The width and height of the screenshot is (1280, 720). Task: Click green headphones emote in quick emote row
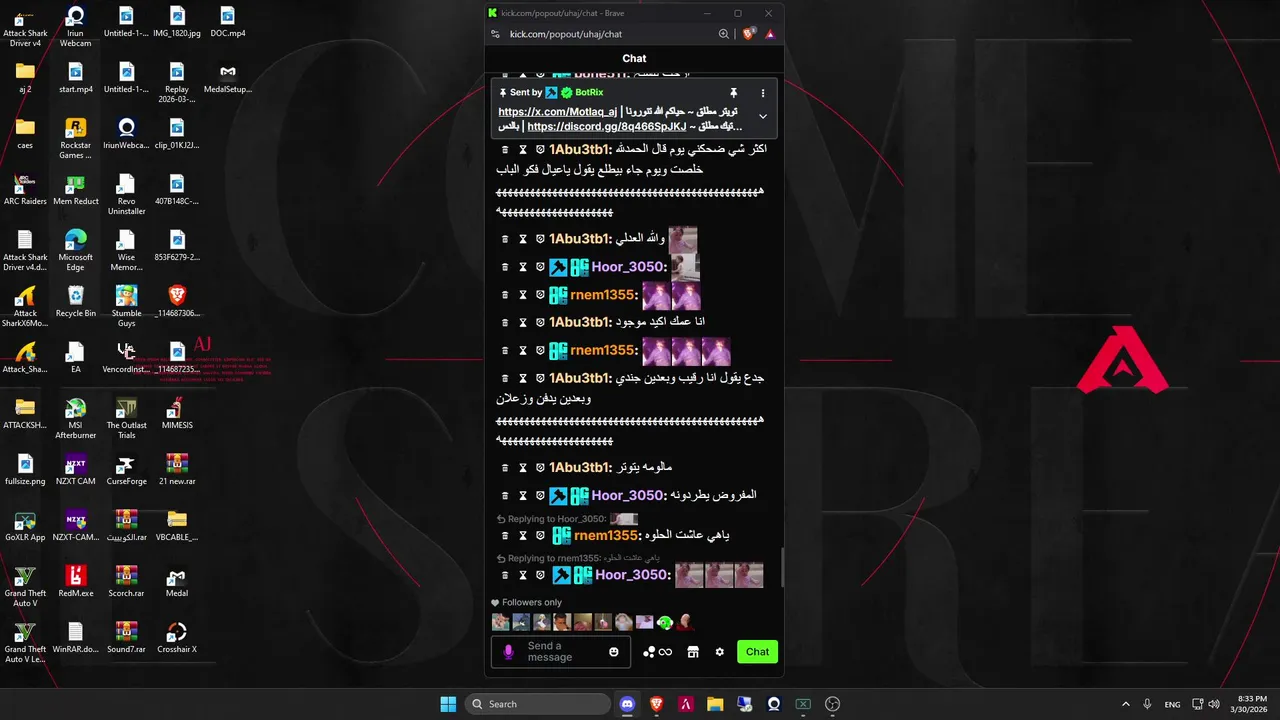(x=665, y=622)
